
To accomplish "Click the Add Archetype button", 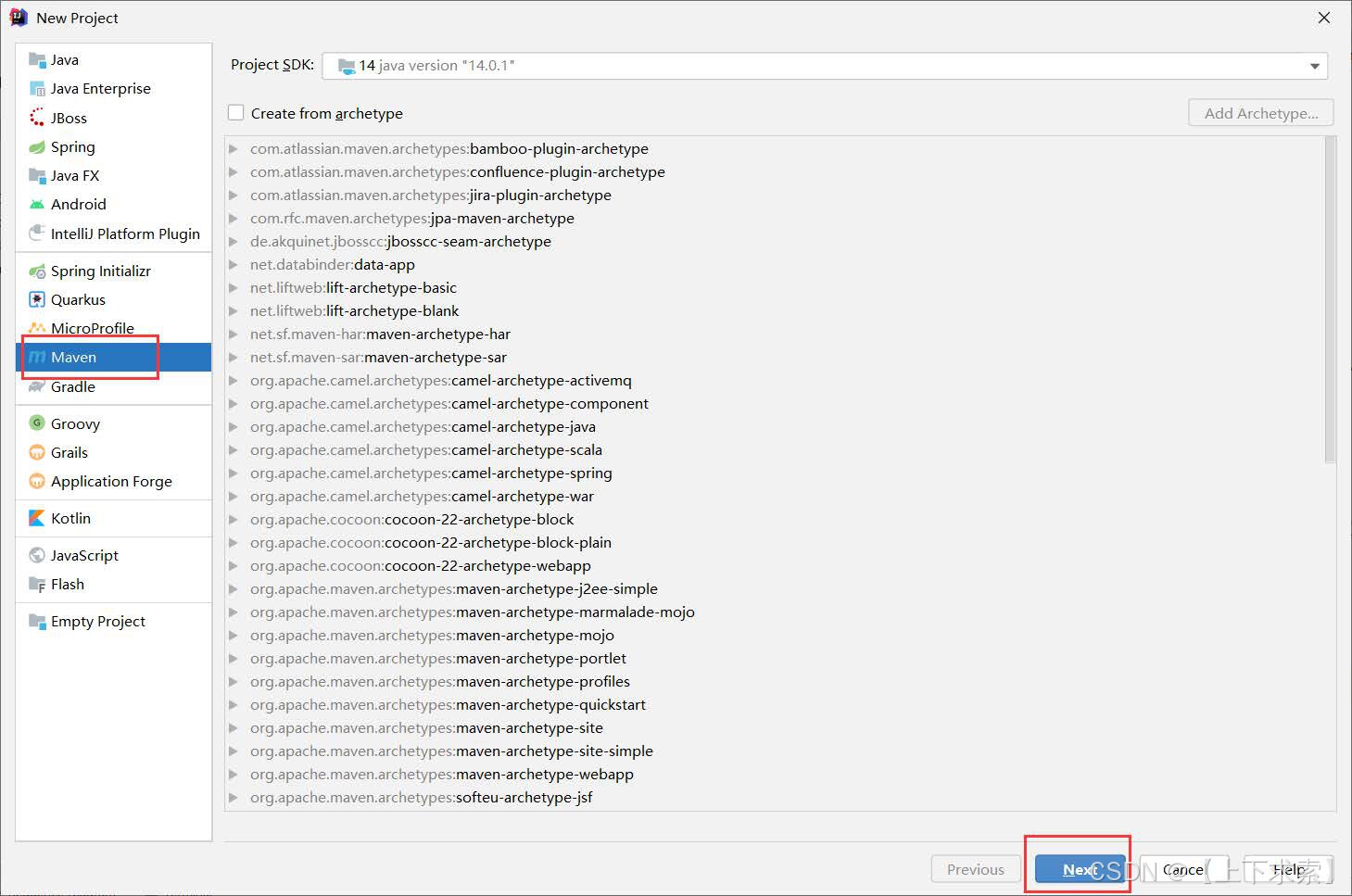I will coord(1261,113).
